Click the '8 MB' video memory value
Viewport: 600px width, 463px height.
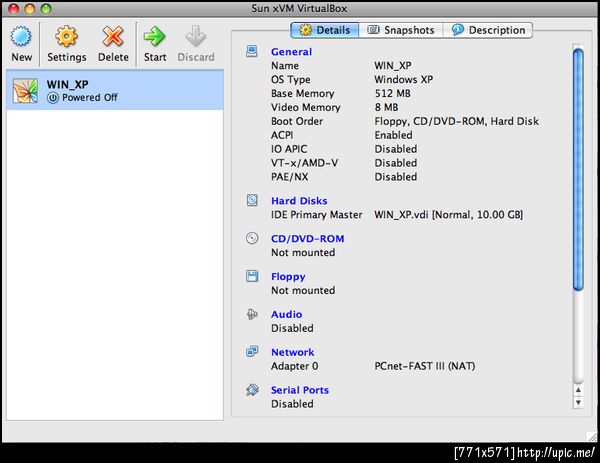click(x=386, y=107)
